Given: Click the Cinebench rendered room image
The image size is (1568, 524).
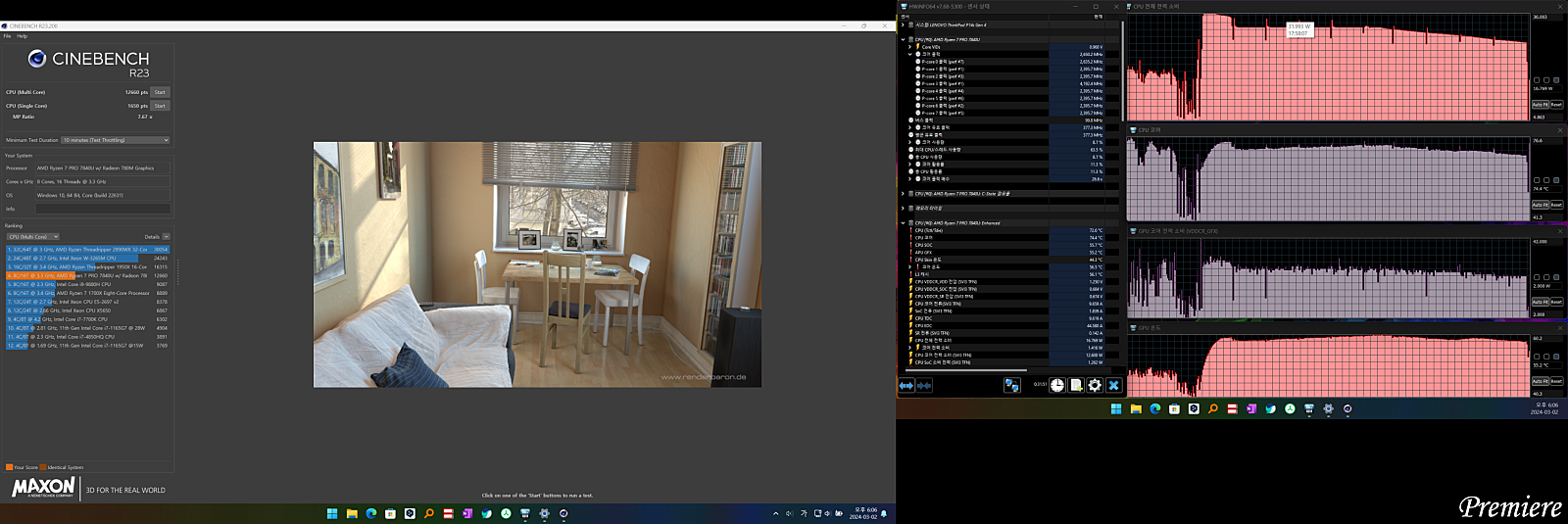Looking at the screenshot, I should click(x=537, y=264).
